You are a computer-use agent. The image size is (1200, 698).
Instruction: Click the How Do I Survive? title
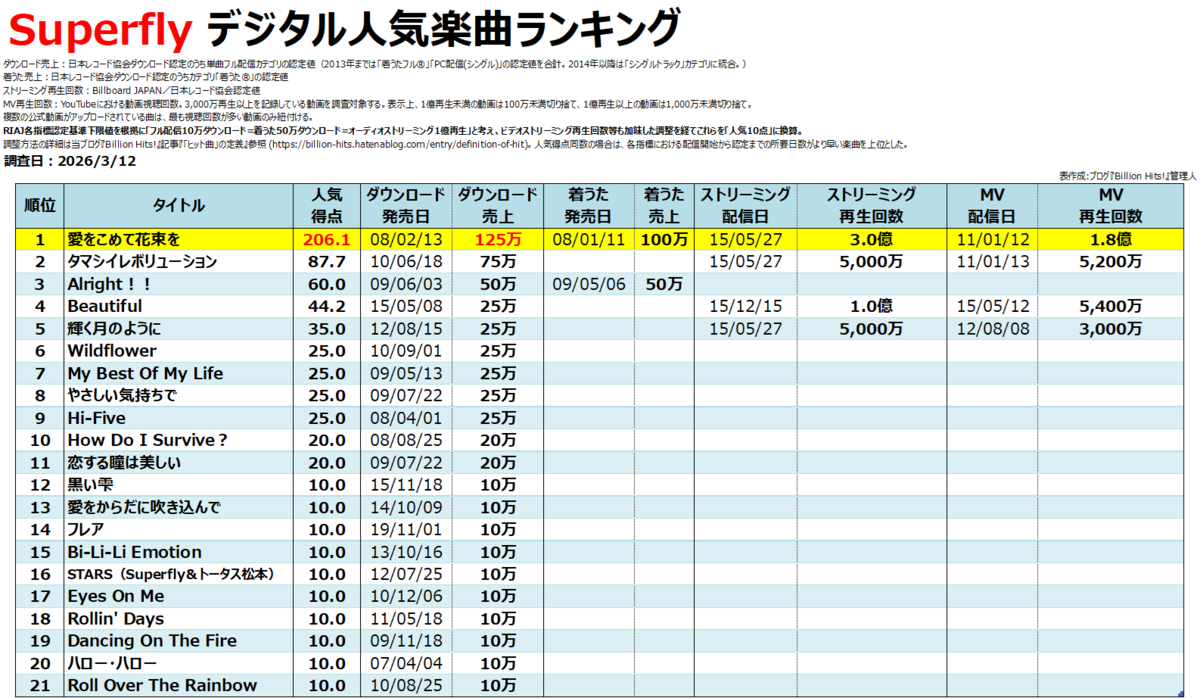(147, 440)
